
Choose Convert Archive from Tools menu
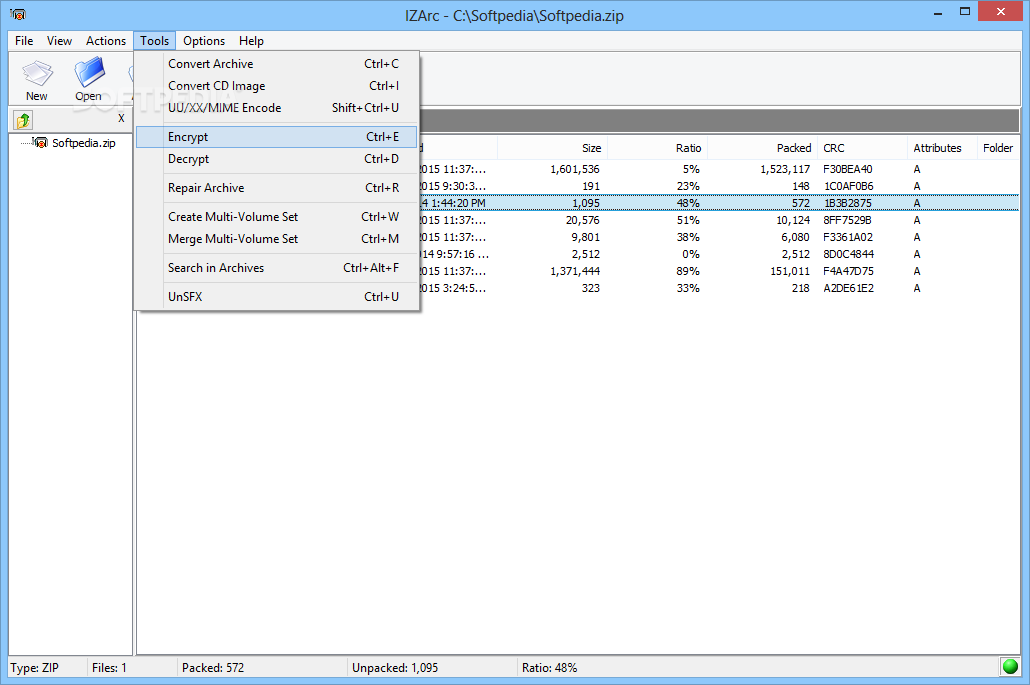click(x=277, y=64)
